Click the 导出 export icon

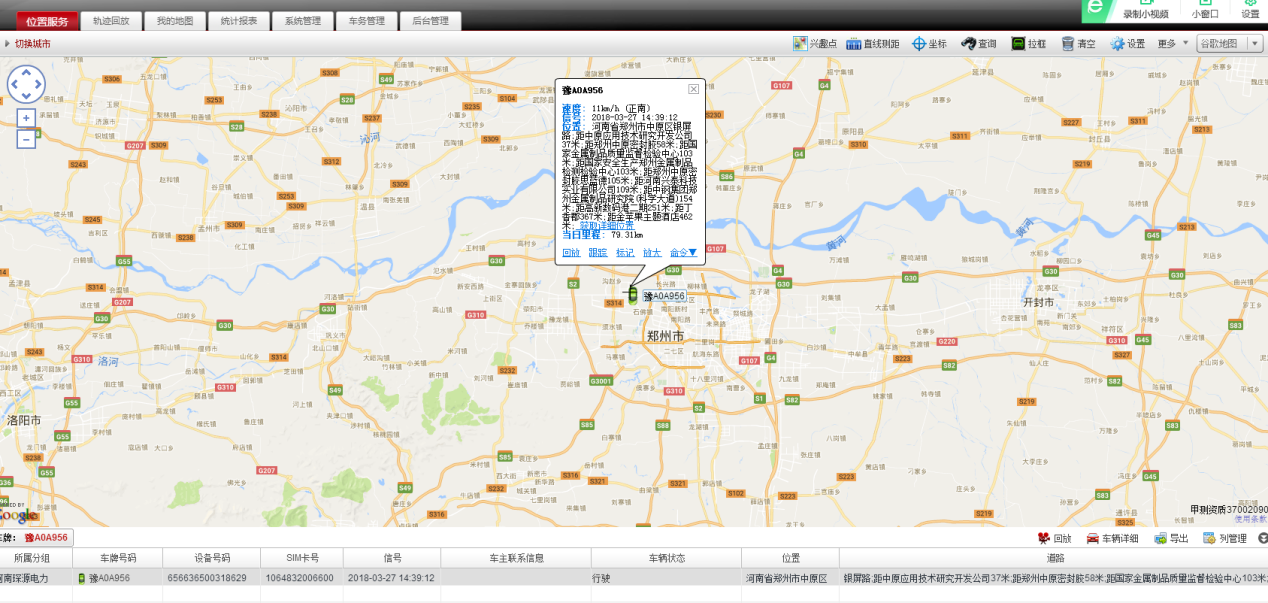click(x=1160, y=538)
